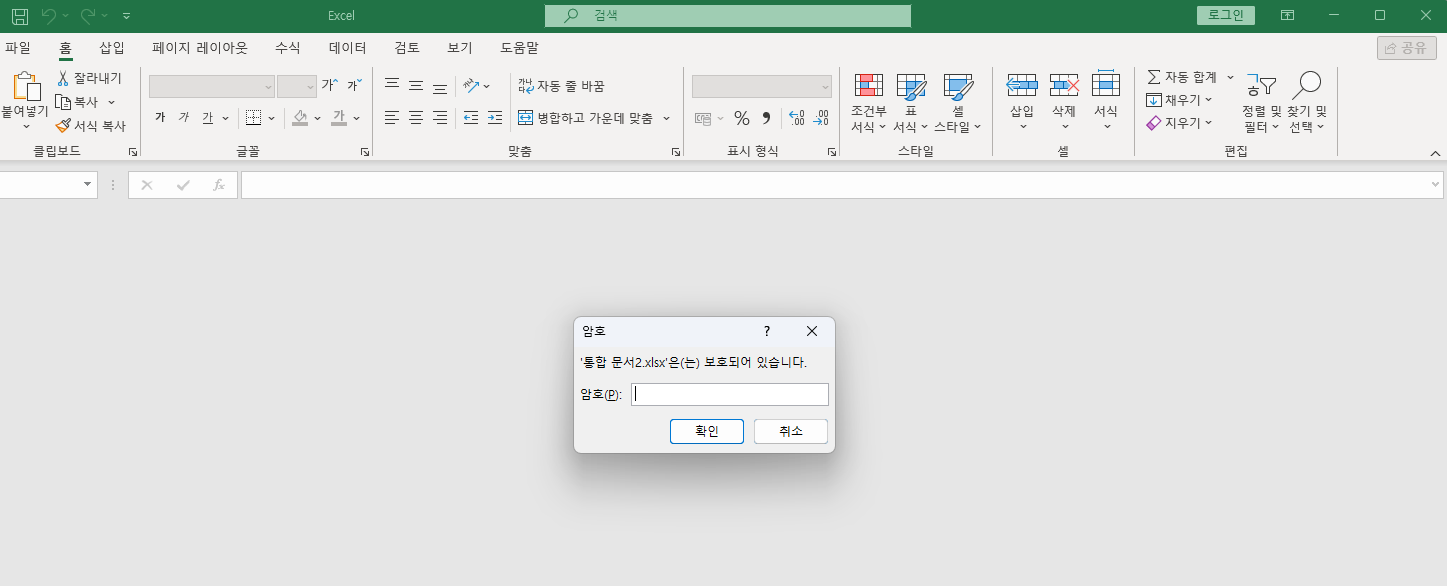Click the 정렬 및 필터 icon
This screenshot has width=1447, height=586.
[1260, 85]
